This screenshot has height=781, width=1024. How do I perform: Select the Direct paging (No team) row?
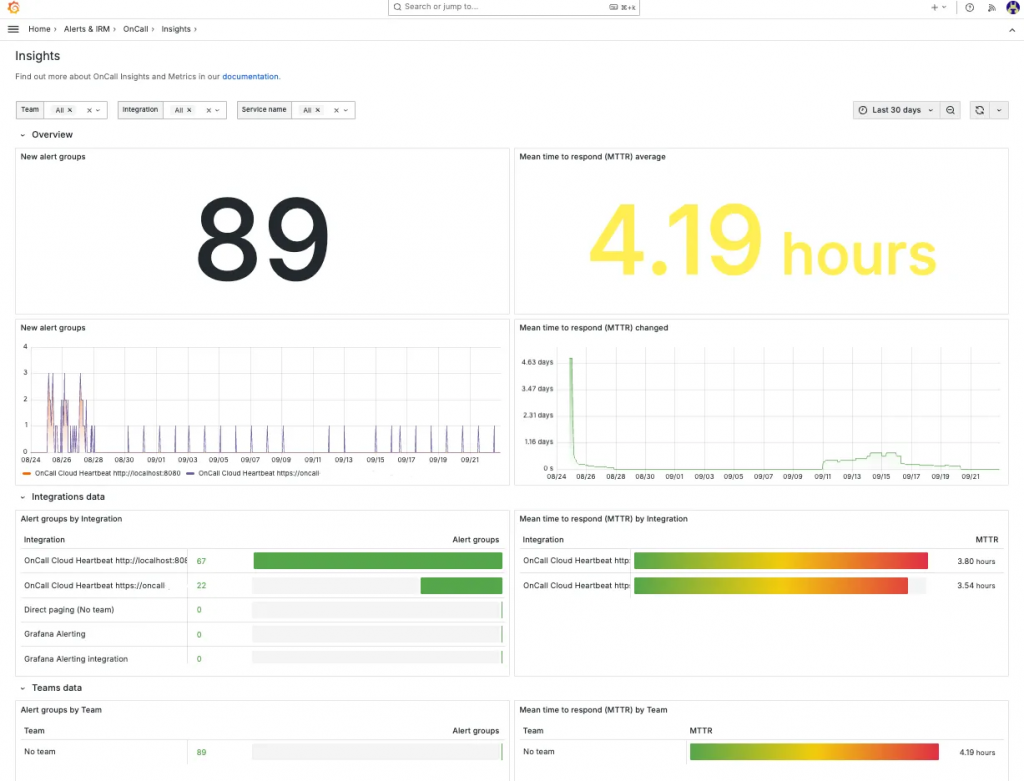[263, 610]
